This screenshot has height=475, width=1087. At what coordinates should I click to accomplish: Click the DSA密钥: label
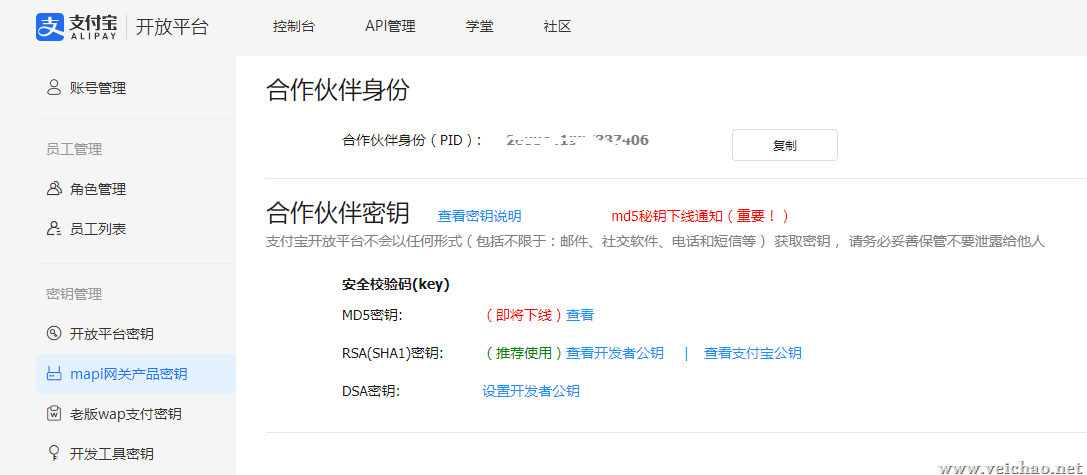(x=371, y=391)
